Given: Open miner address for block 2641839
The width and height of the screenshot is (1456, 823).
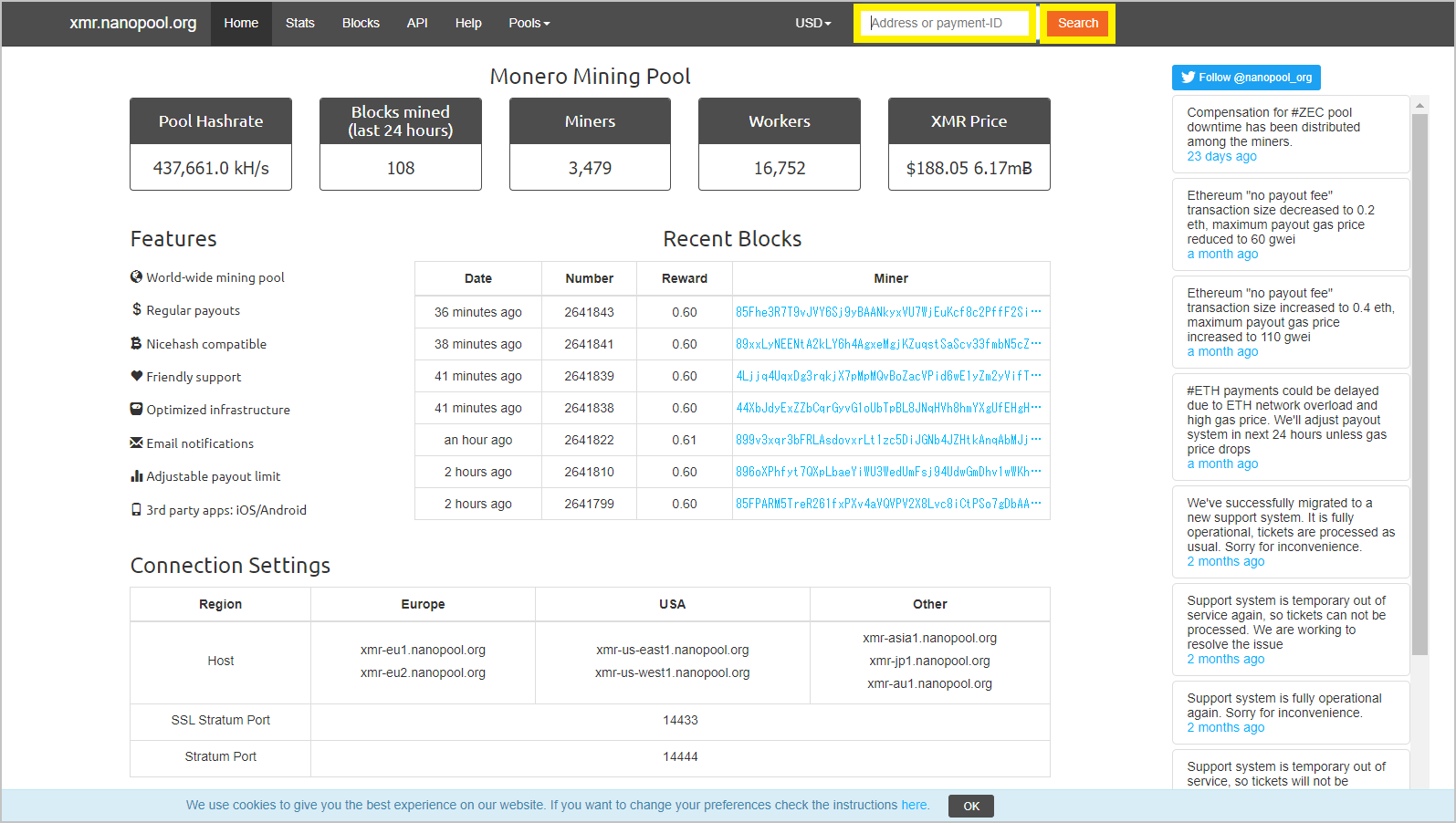Looking at the screenshot, I should [x=888, y=376].
